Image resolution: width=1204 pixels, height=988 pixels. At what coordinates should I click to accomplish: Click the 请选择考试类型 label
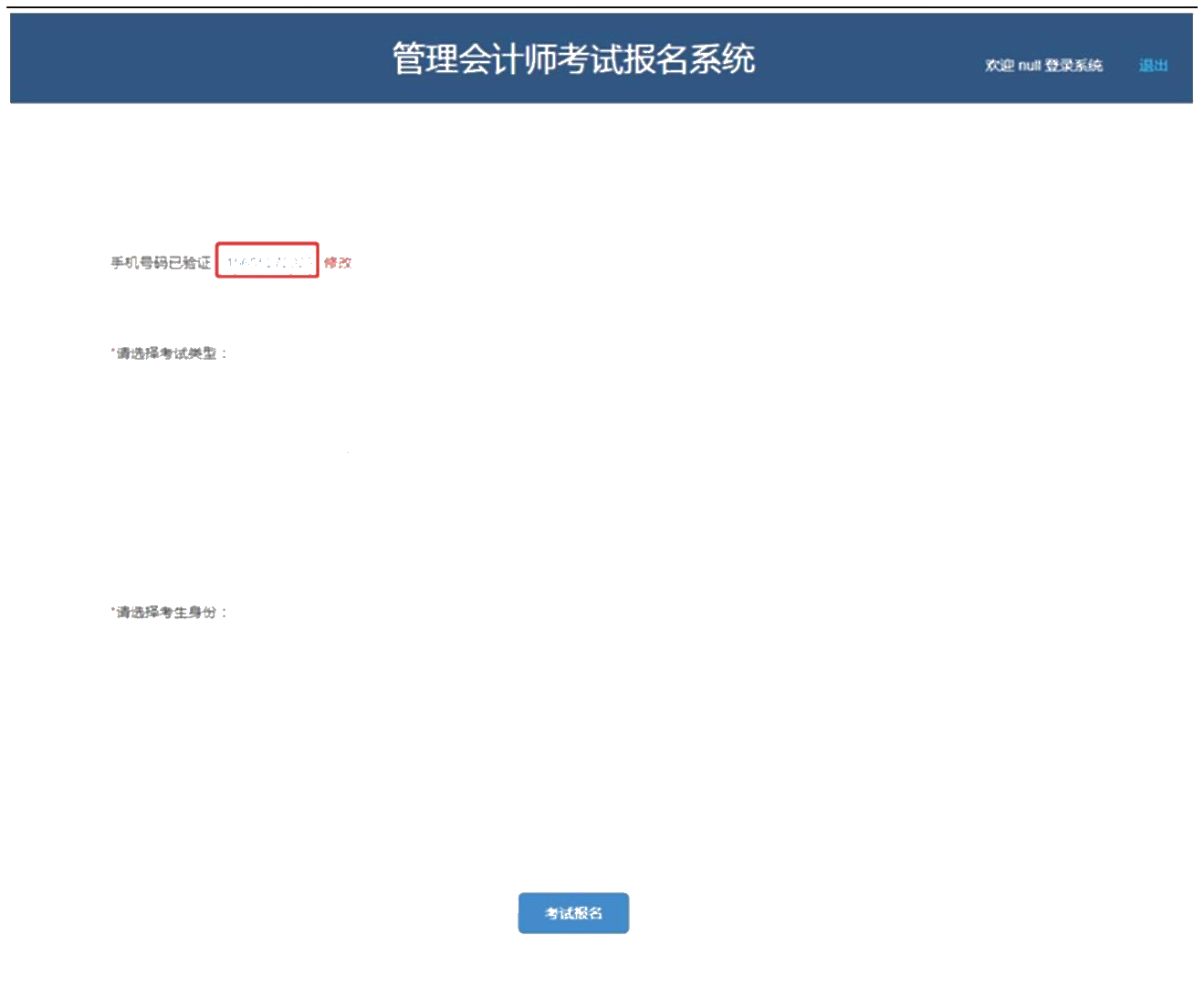pyautogui.click(x=169, y=353)
